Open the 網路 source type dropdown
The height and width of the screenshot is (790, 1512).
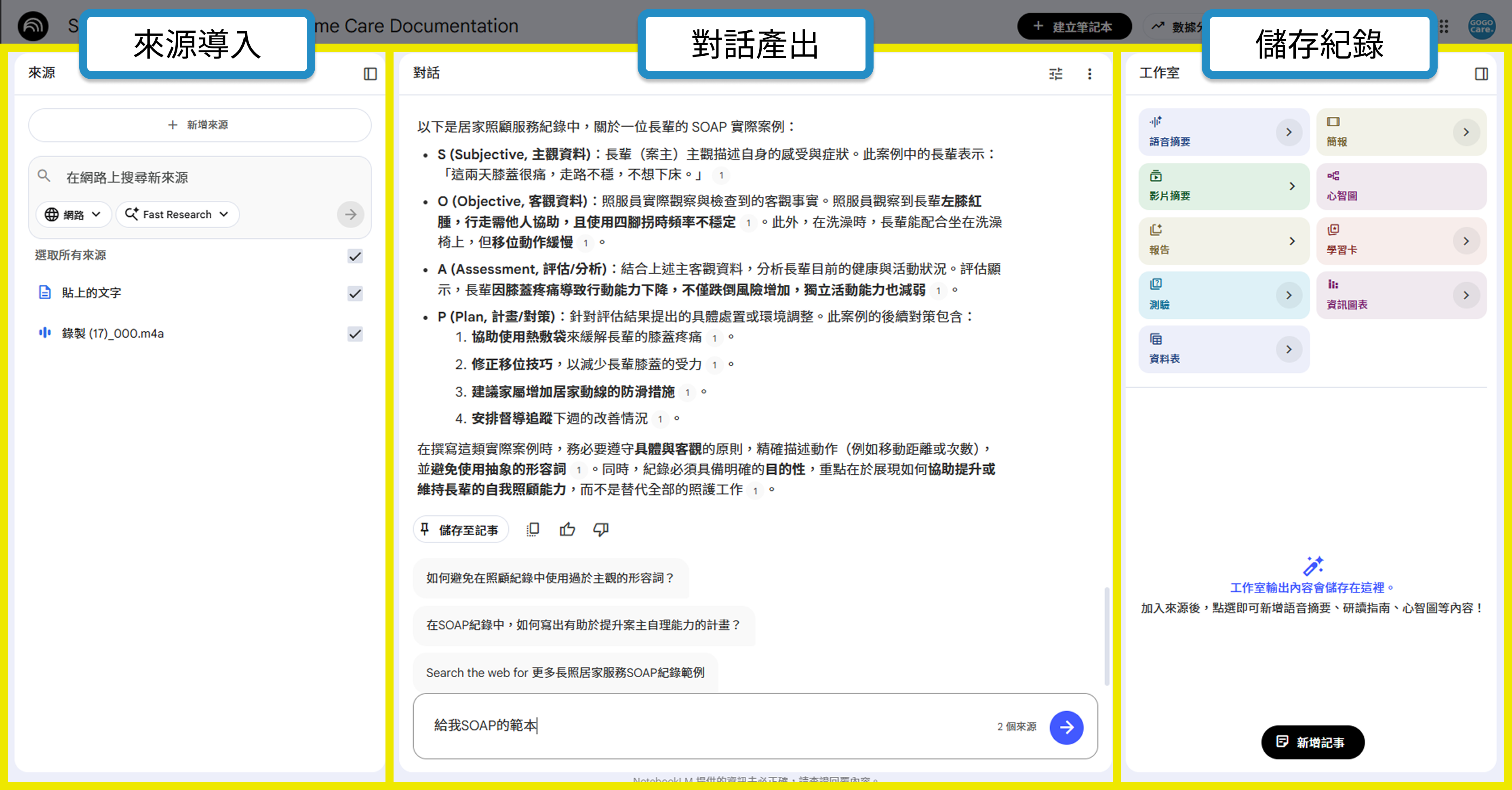74,214
